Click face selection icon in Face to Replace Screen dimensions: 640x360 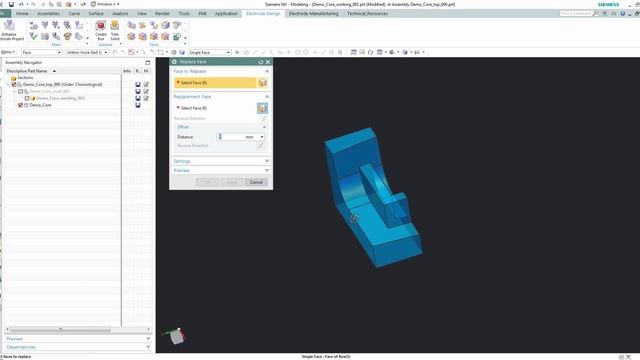coord(262,83)
